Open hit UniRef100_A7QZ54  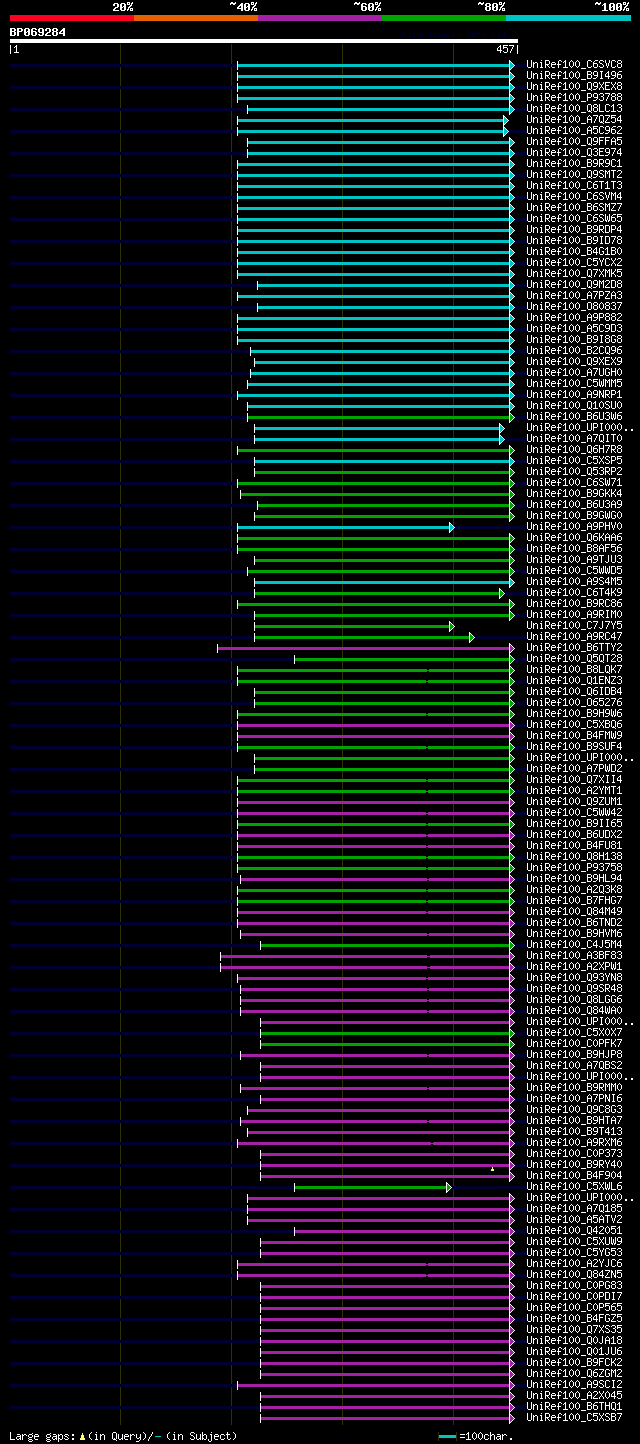pos(574,119)
